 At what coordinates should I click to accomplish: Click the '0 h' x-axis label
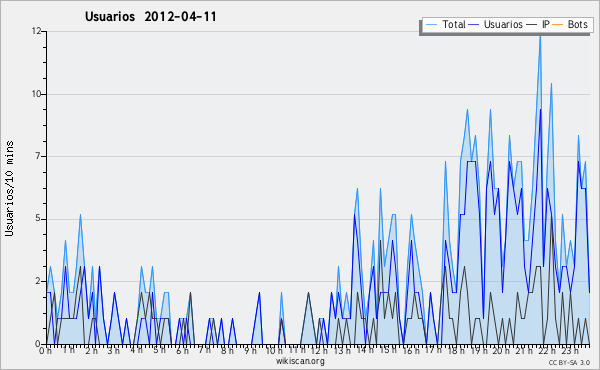point(45,351)
